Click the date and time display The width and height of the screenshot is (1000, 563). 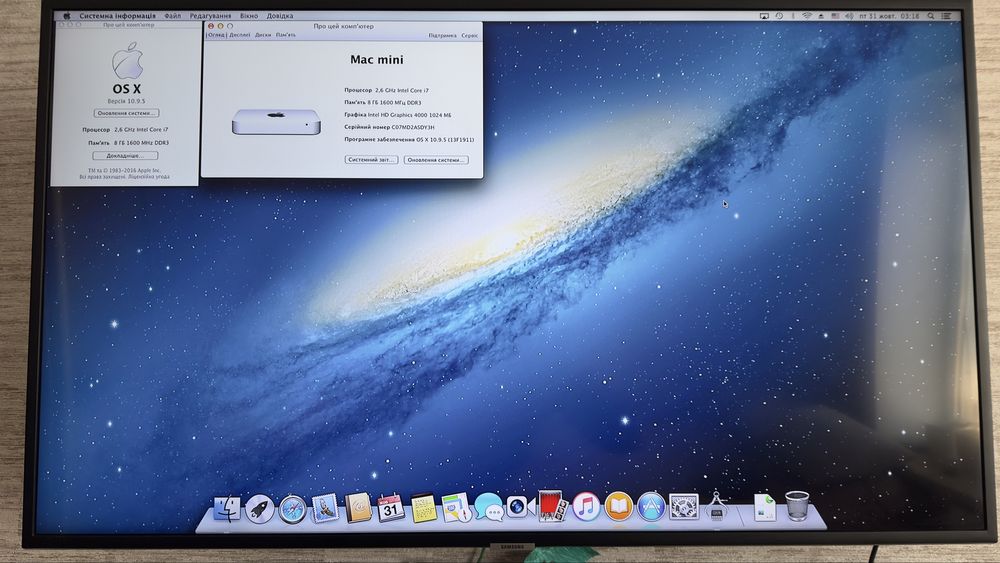(889, 16)
